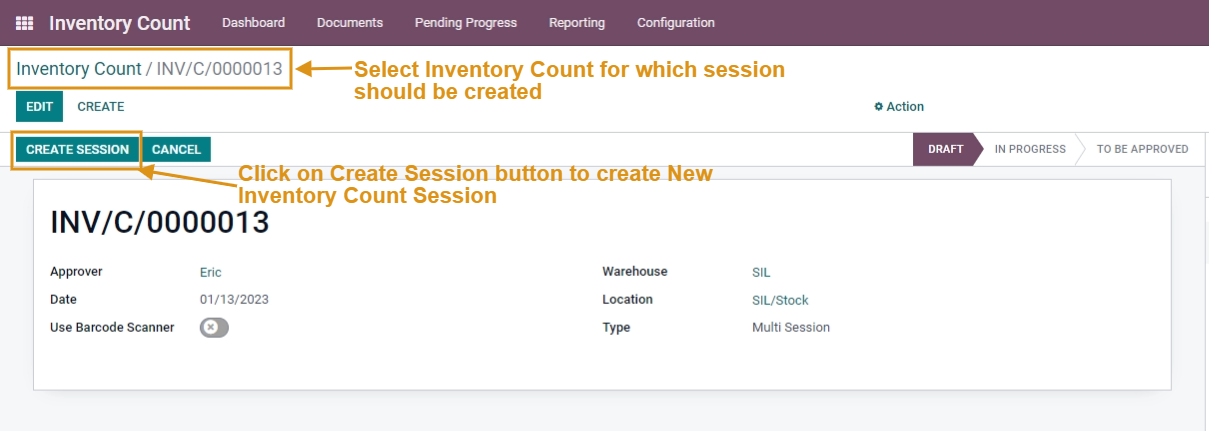Open the Pending Progress menu
Viewport: 1209px width, 431px height.
pos(465,23)
